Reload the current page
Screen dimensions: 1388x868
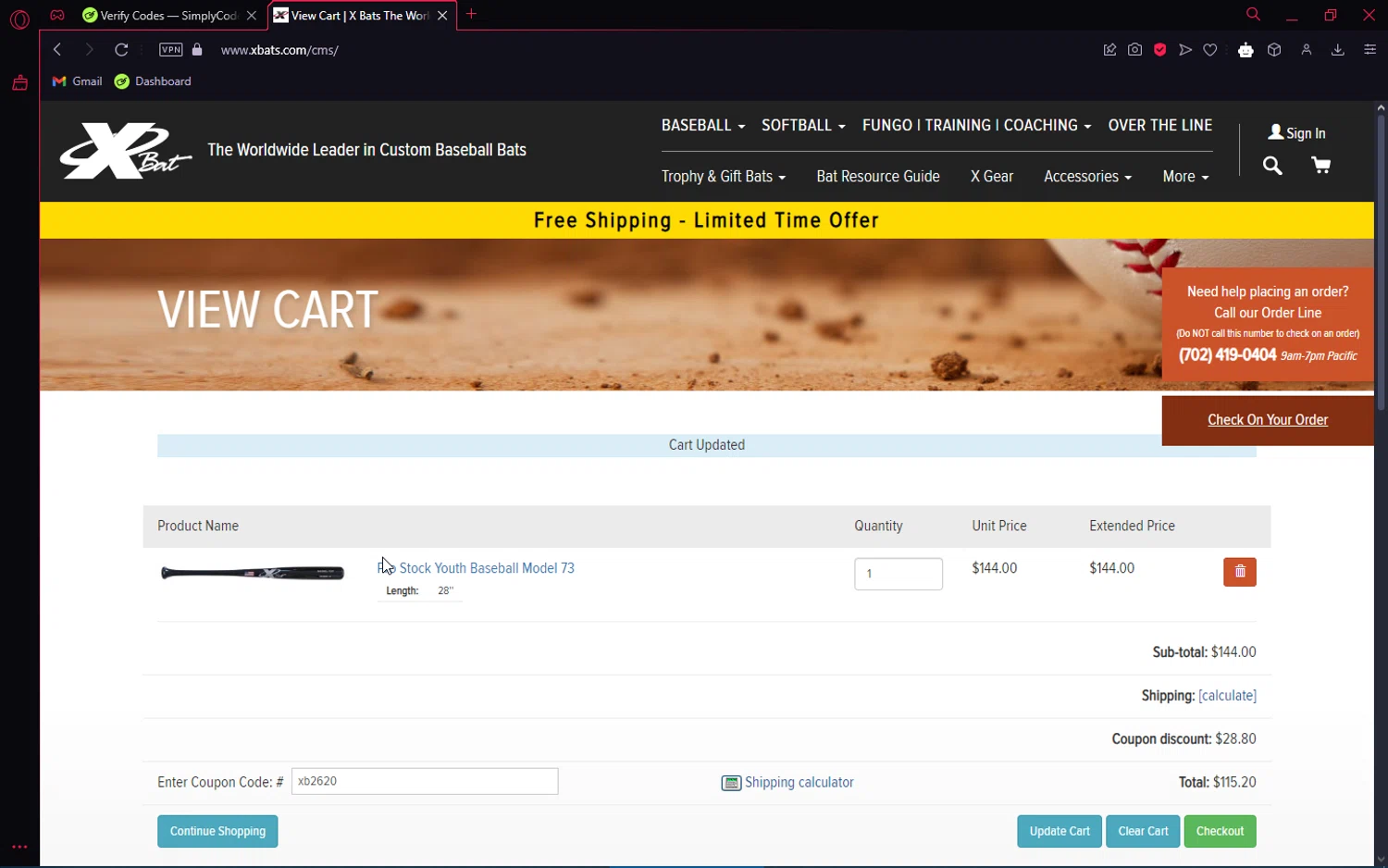121,50
